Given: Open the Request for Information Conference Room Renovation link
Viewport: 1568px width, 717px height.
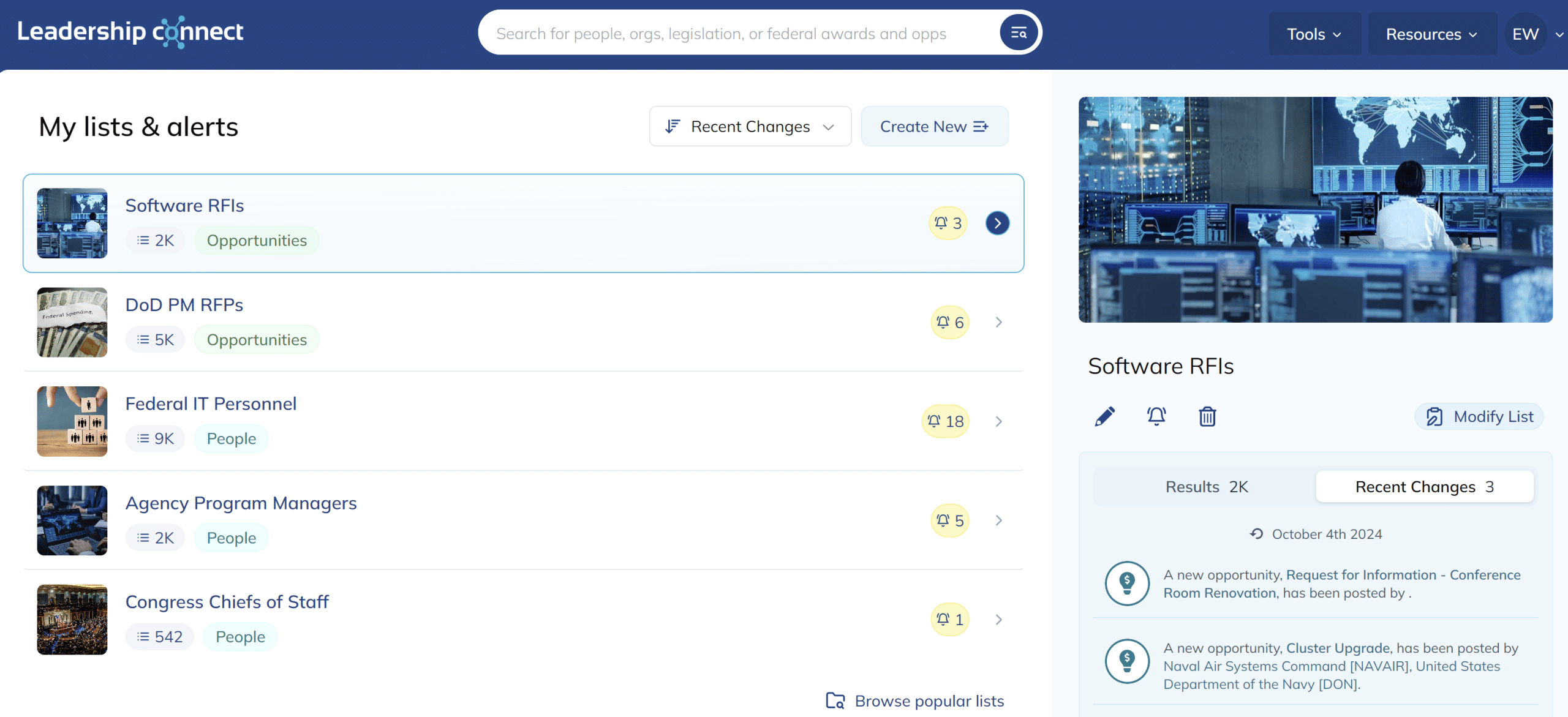Looking at the screenshot, I should point(1342,584).
